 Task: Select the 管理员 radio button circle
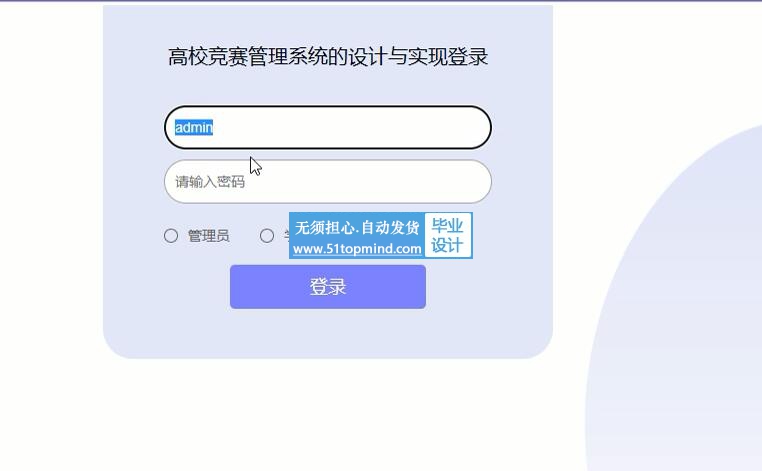[x=171, y=236]
